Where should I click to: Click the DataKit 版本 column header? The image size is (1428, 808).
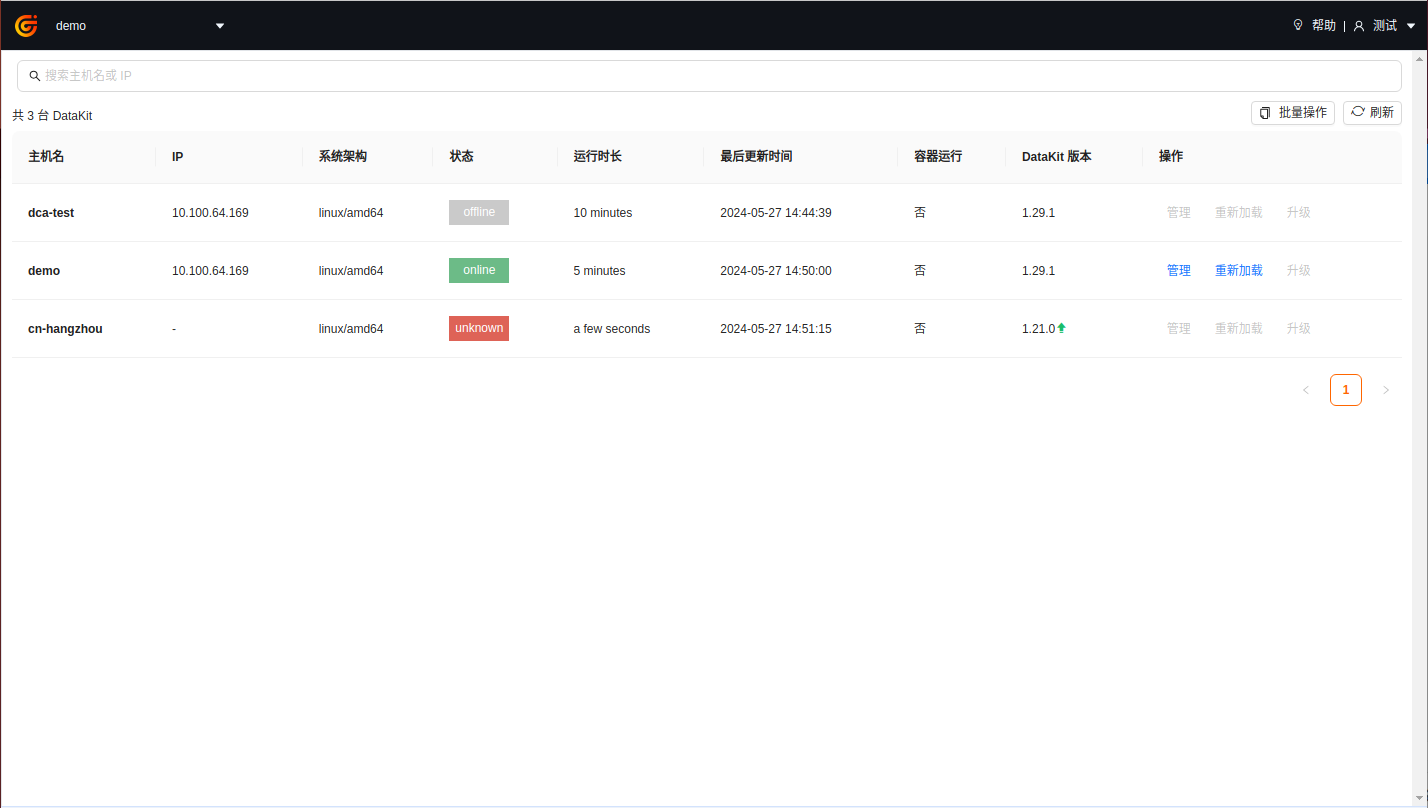(x=1057, y=157)
